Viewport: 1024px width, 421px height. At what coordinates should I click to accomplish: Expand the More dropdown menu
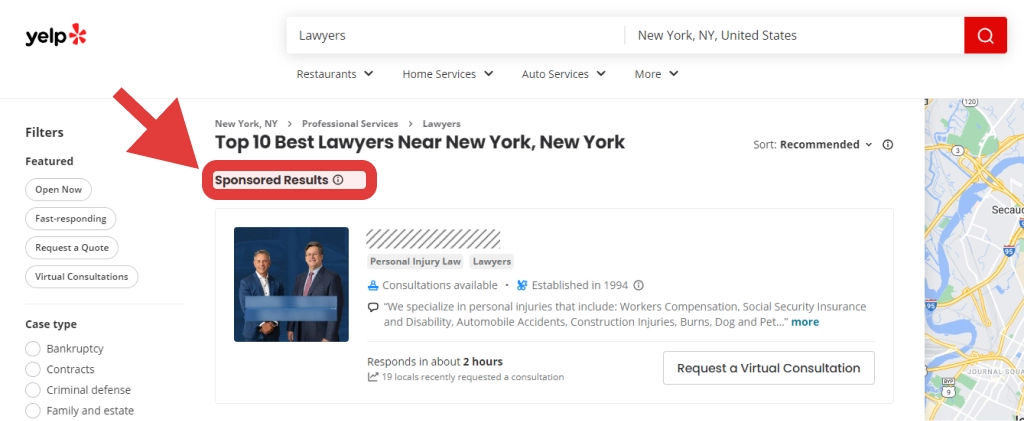[656, 74]
